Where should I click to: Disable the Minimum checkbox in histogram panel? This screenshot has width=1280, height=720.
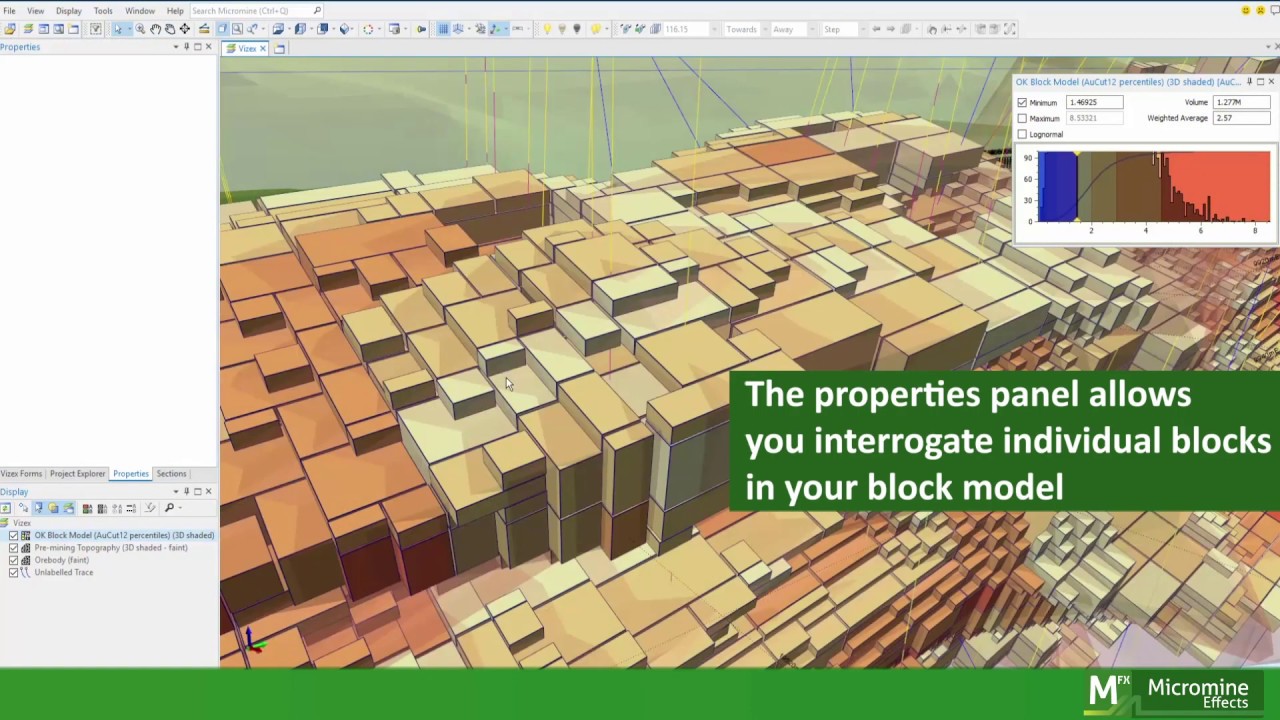coord(1022,102)
